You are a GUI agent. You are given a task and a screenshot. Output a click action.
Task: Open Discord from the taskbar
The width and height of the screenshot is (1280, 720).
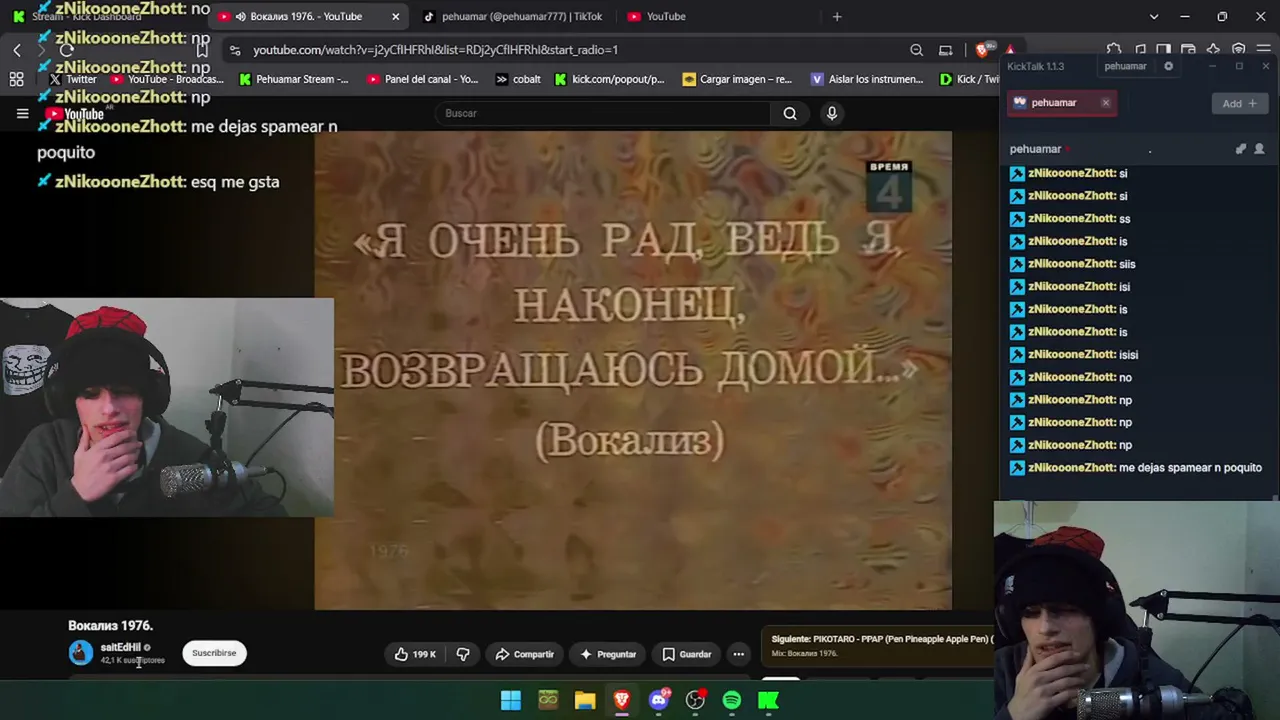[x=658, y=700]
